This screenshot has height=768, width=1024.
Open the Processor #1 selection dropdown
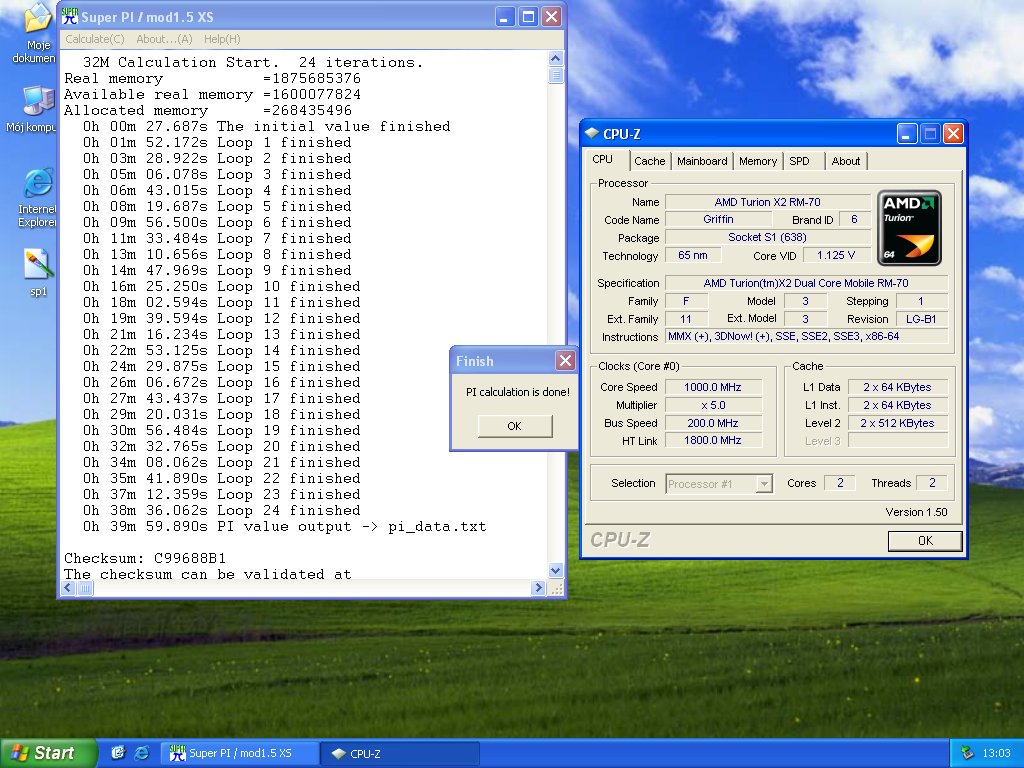tap(719, 484)
